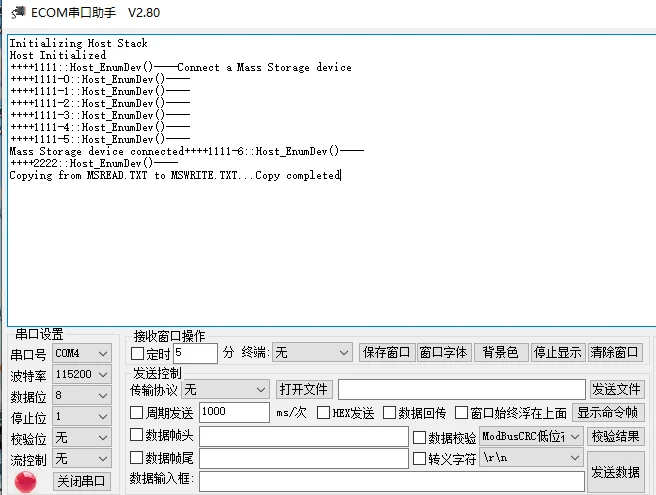The width and height of the screenshot is (656, 495).
Task: Click the 发送数据 send button
Action: [615, 472]
